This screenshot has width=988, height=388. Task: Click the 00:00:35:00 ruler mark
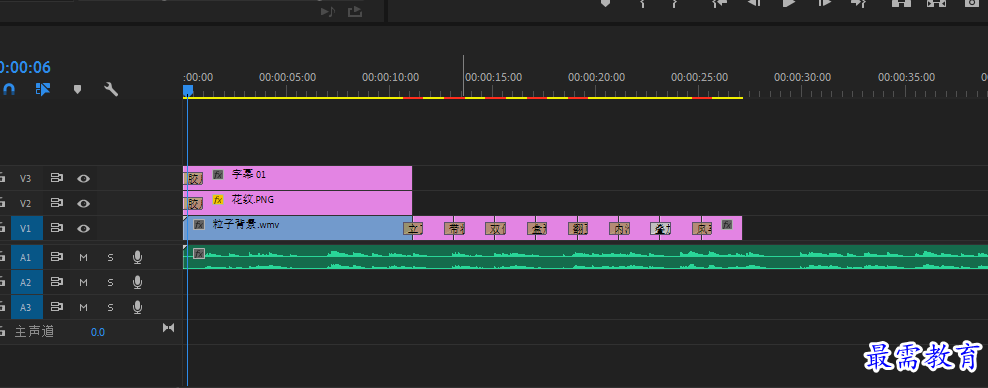point(907,77)
